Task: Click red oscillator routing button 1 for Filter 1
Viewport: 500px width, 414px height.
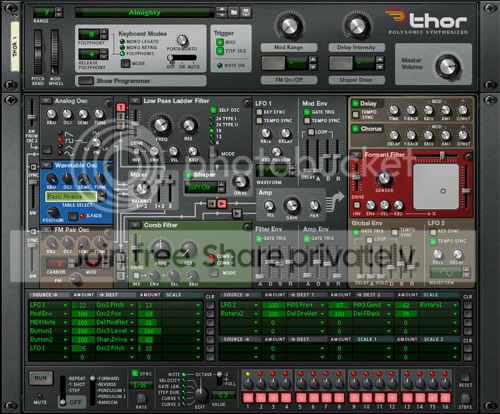Action: [x=121, y=107]
